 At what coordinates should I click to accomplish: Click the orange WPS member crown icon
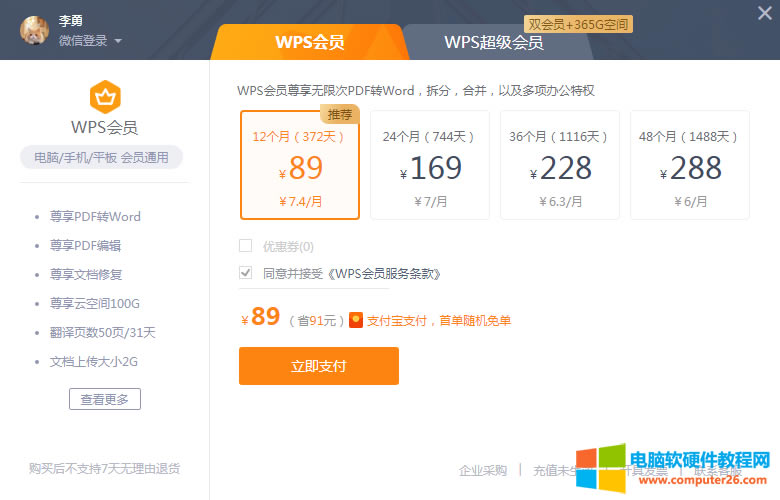click(x=104, y=97)
